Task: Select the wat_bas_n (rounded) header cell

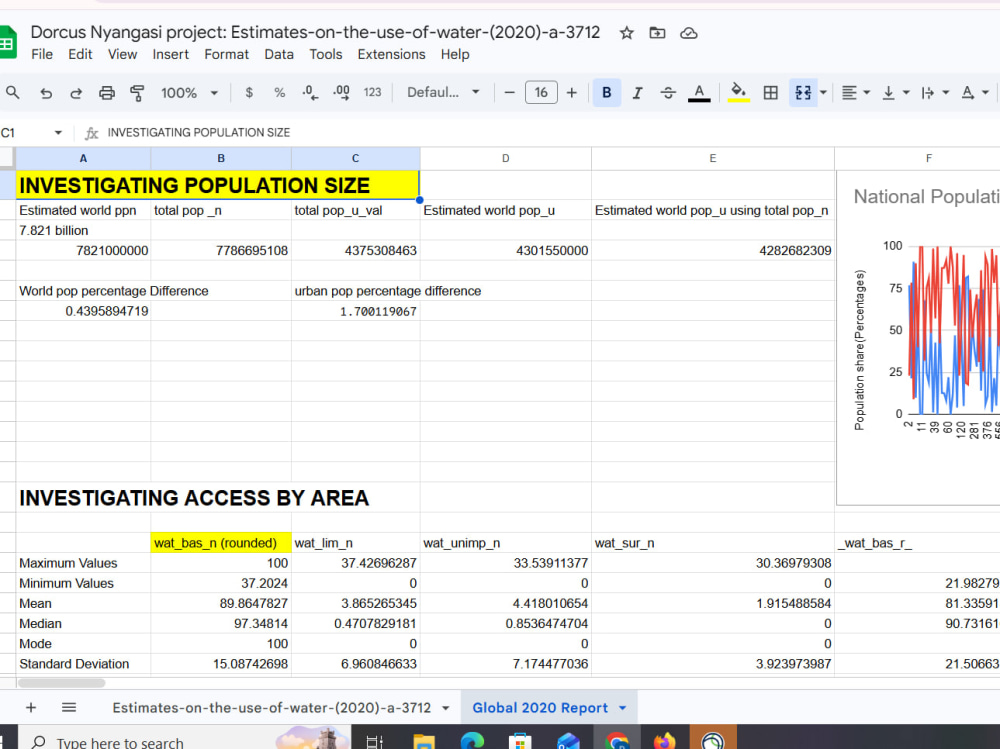Action: pyautogui.click(x=221, y=543)
